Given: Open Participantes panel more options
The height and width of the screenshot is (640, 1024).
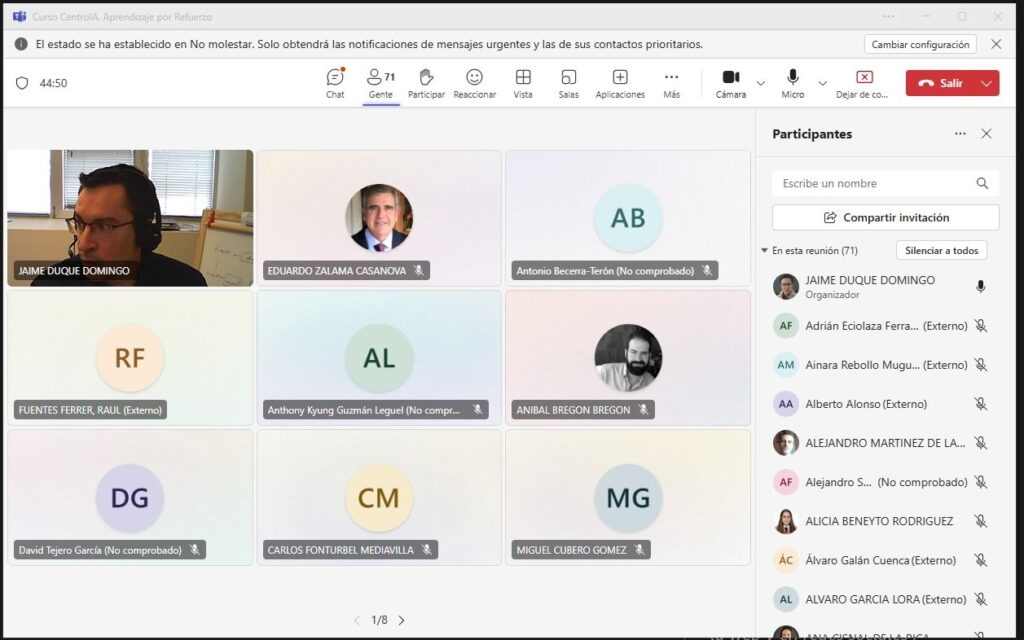Looking at the screenshot, I should 960,134.
